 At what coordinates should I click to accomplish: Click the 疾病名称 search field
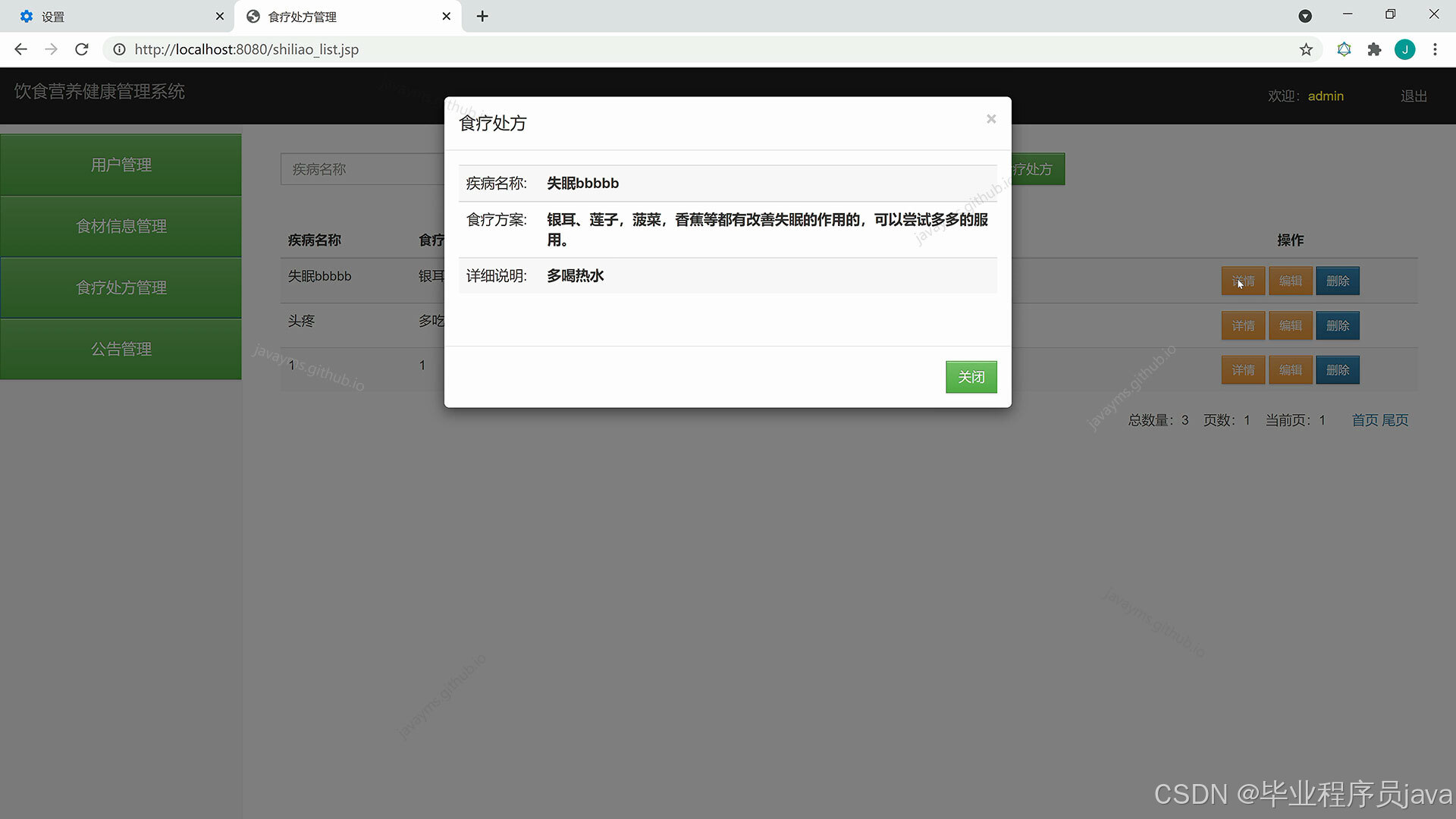(362, 169)
